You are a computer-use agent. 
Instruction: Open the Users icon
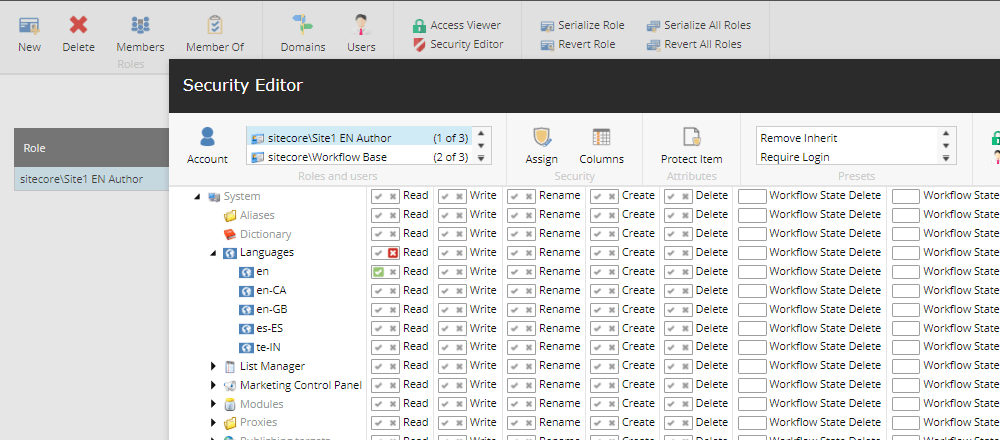click(x=361, y=25)
